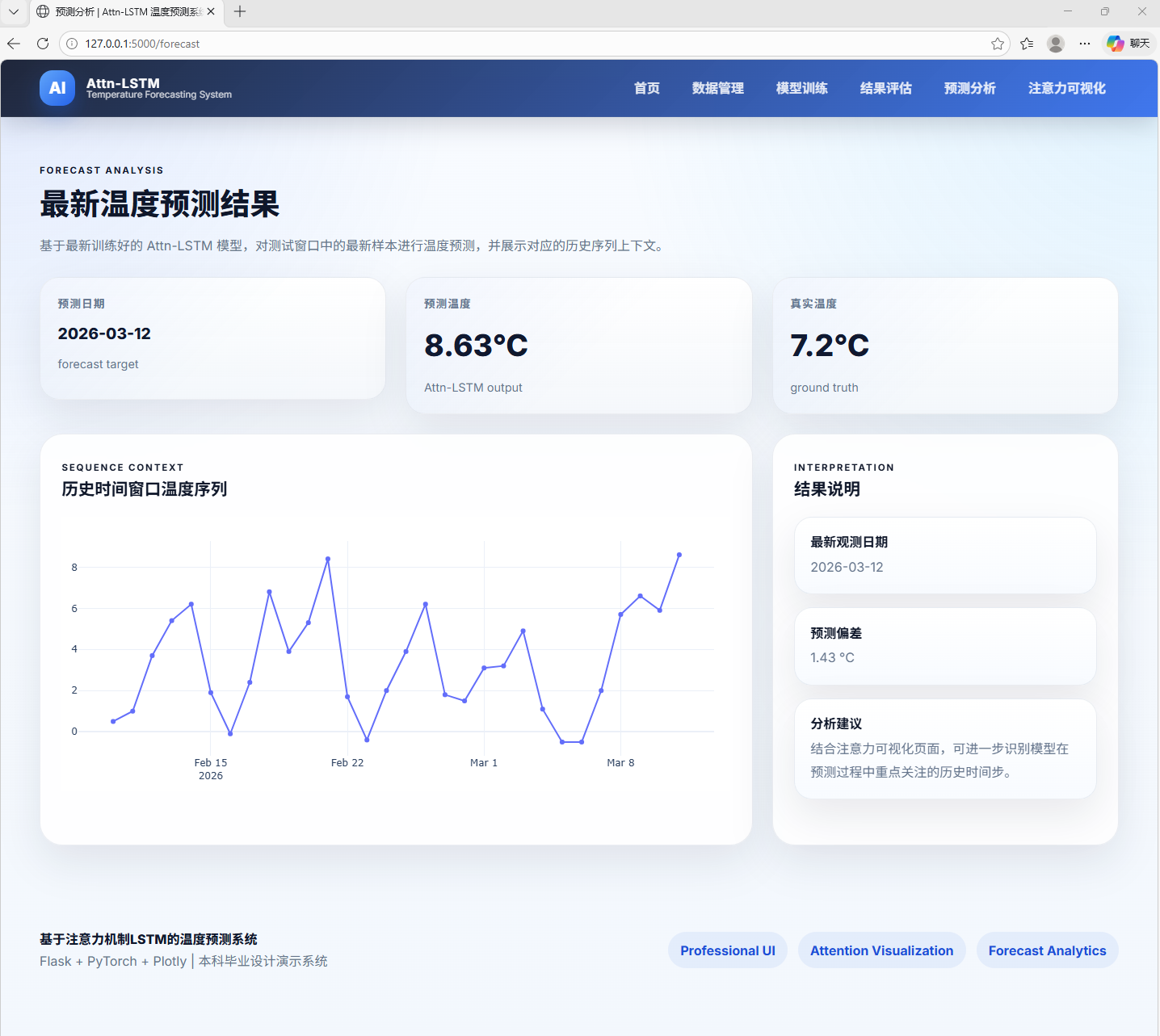Open the 结果评估 navigation link

[885, 88]
